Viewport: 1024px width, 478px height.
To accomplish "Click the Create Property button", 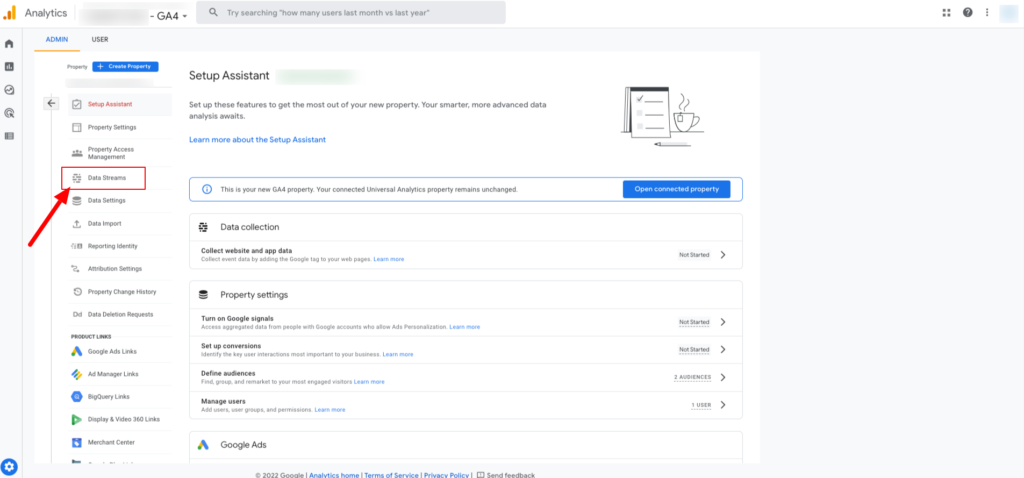I will coord(125,67).
